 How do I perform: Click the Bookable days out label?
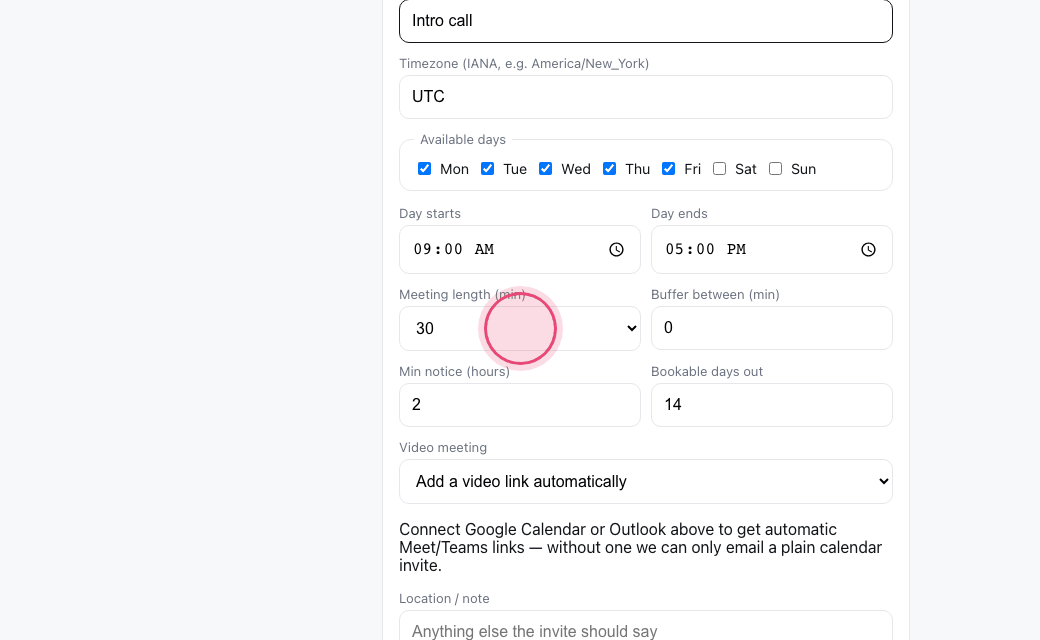tap(706, 371)
